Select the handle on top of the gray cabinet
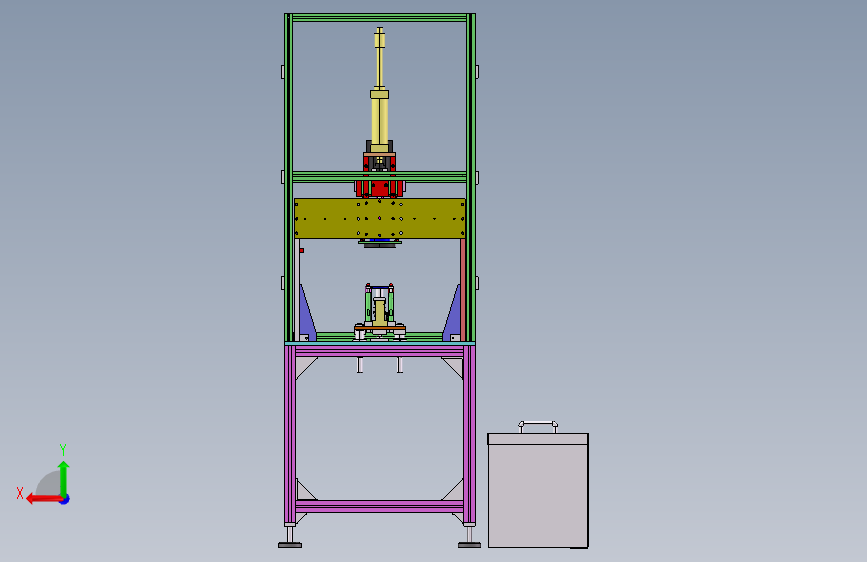The height and width of the screenshot is (562, 867). pos(537,426)
